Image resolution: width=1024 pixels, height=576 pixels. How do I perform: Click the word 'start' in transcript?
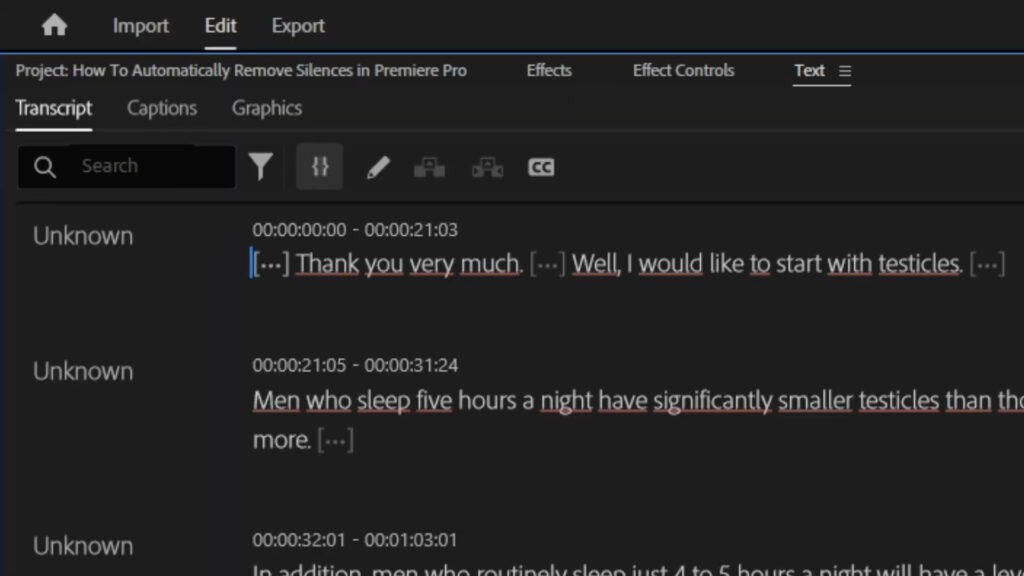[x=798, y=264]
